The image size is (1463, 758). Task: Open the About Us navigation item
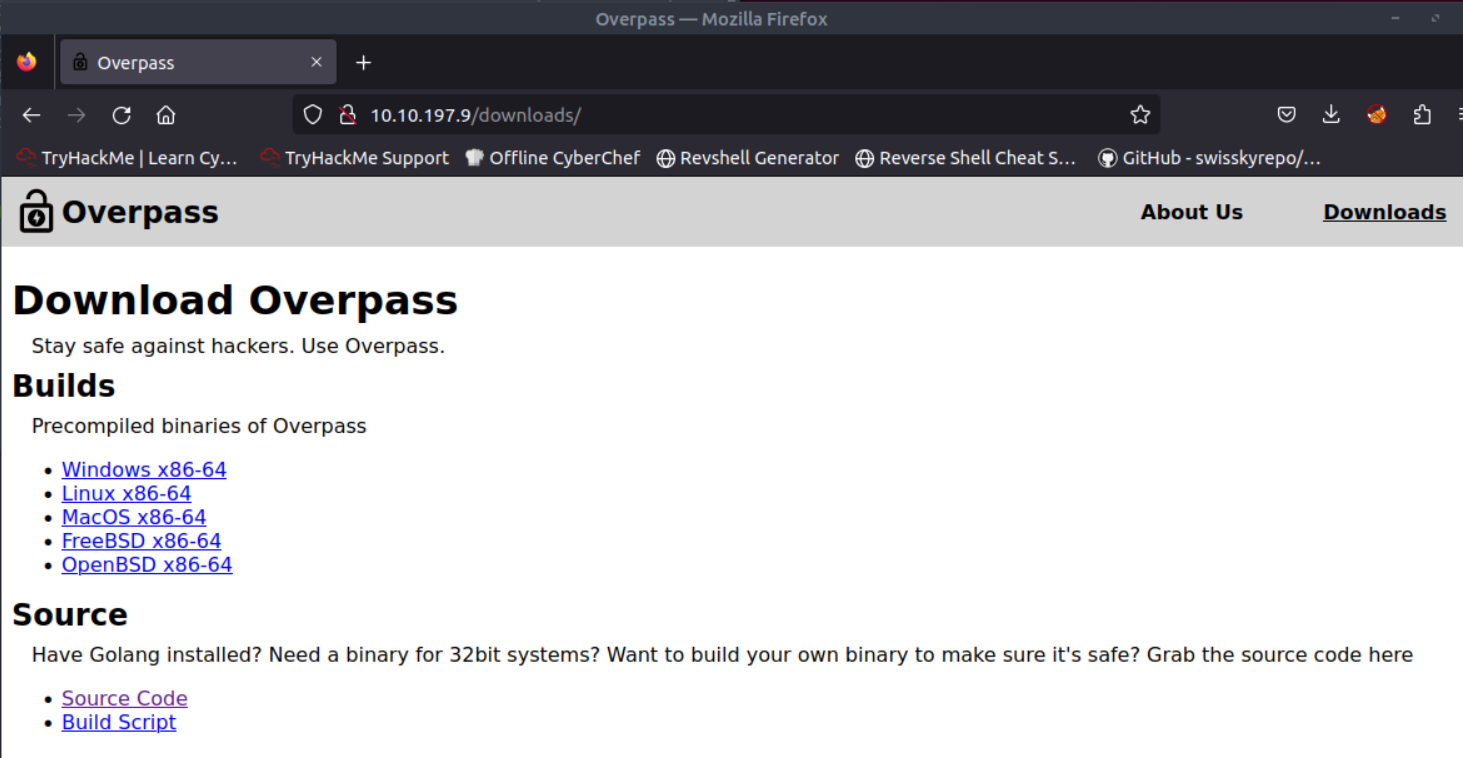pos(1191,212)
